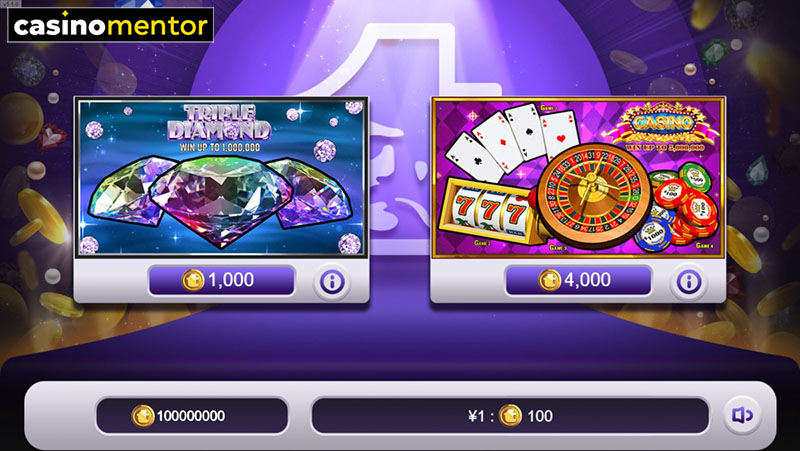The width and height of the screenshot is (800, 451).
Task: Click the version label in the corner
Action: [x=10, y=3]
